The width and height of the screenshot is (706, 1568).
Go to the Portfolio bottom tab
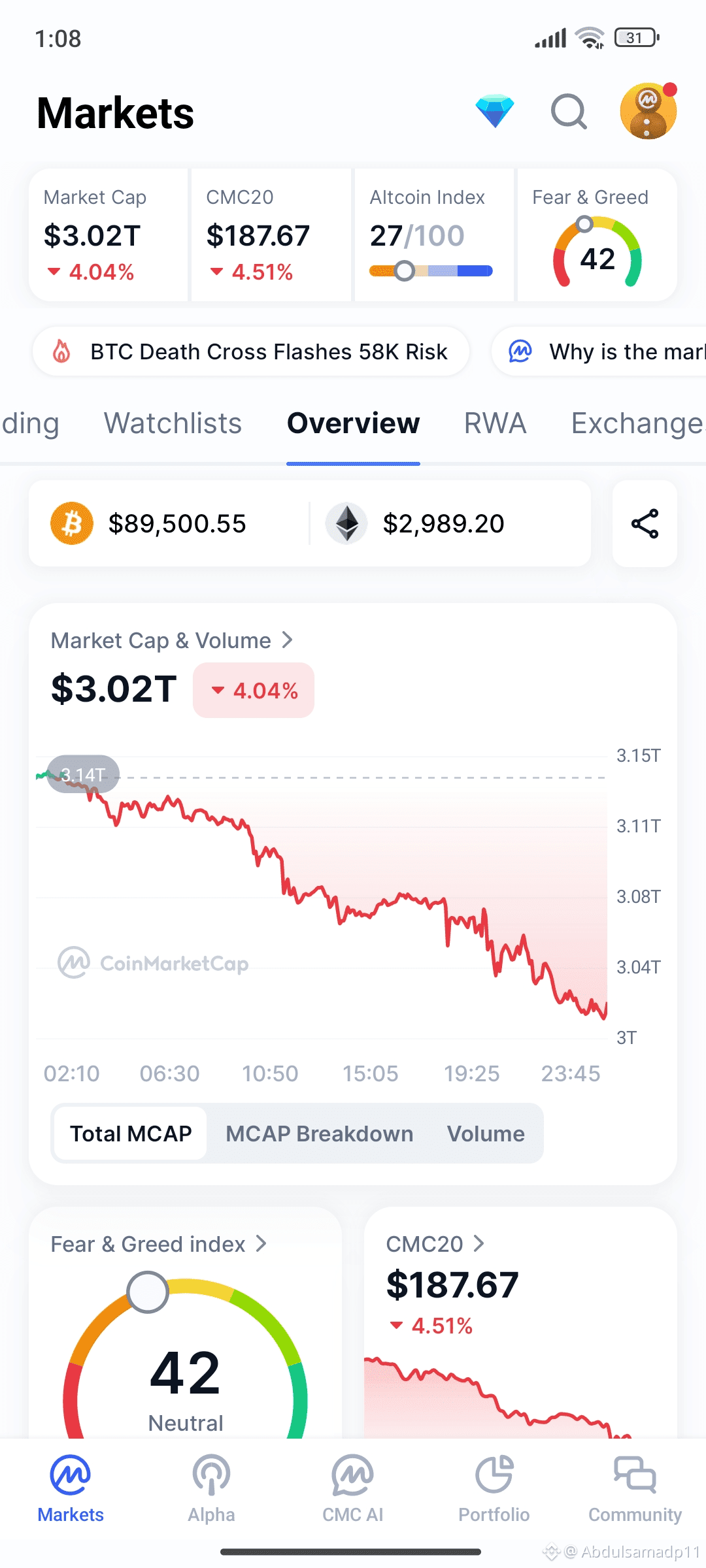[494, 1475]
